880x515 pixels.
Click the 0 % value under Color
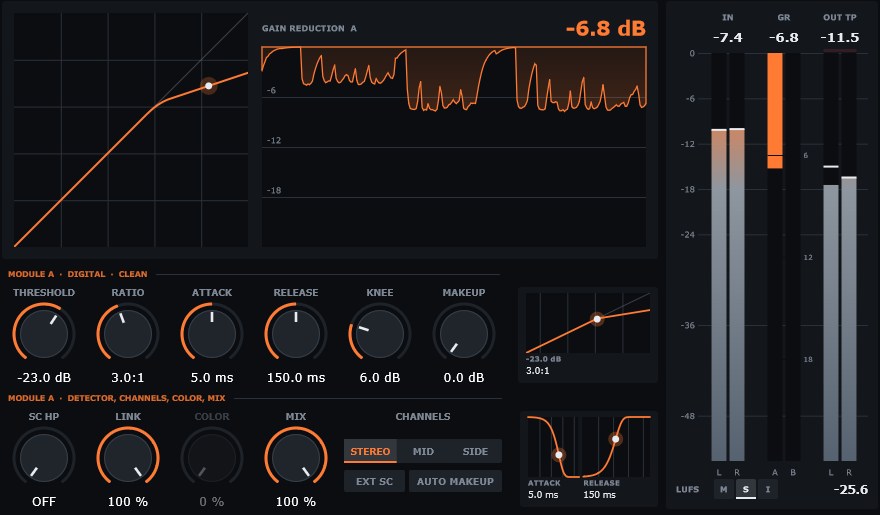212,502
